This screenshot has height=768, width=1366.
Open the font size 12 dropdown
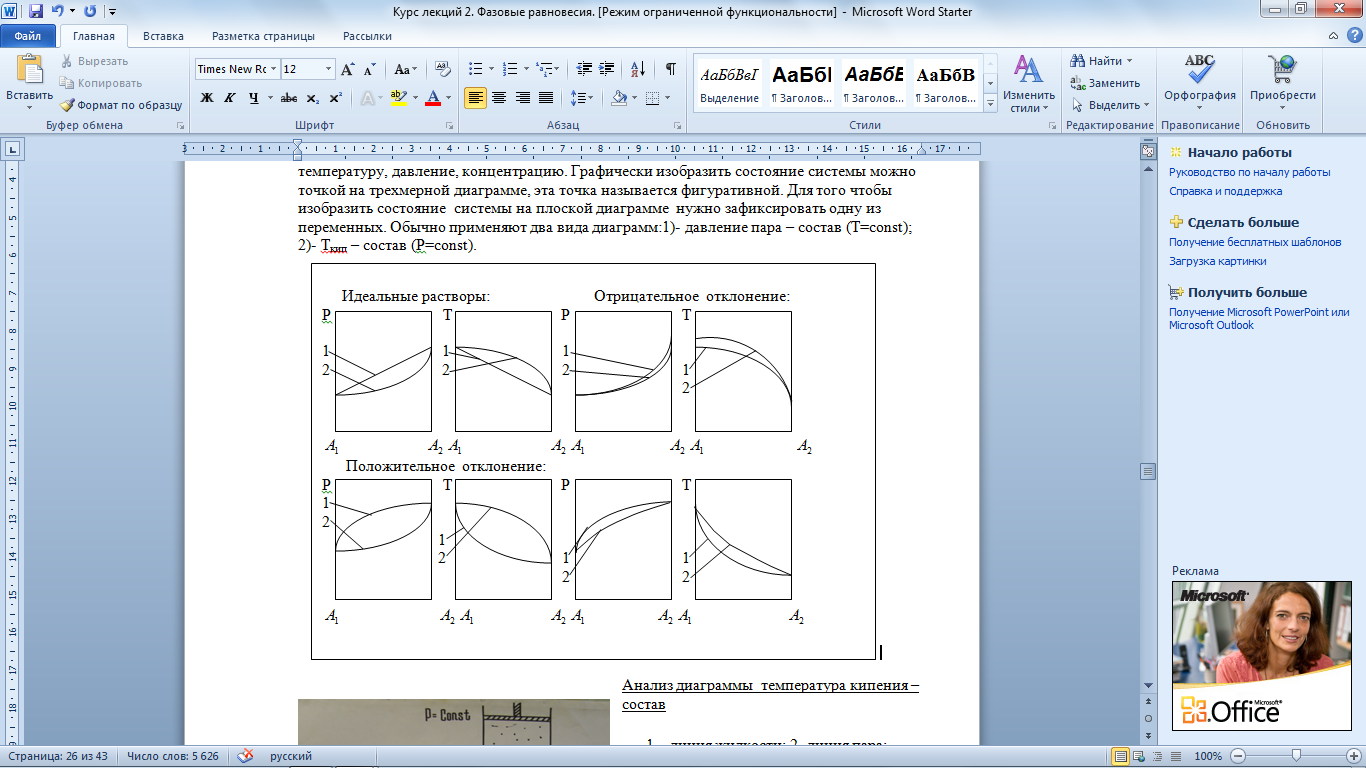pyautogui.click(x=328, y=69)
